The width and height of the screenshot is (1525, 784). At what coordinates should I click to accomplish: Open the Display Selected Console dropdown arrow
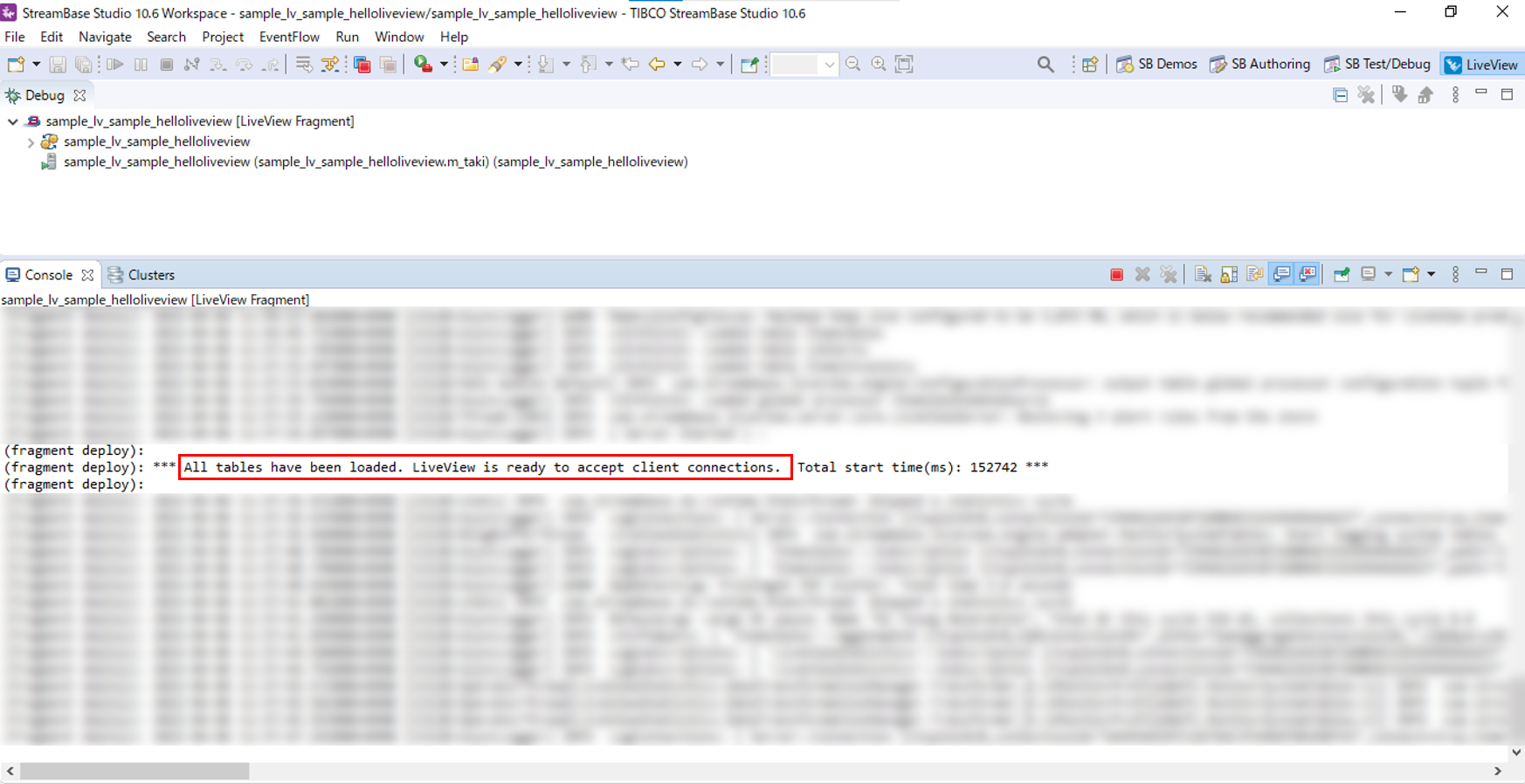coord(1388,275)
